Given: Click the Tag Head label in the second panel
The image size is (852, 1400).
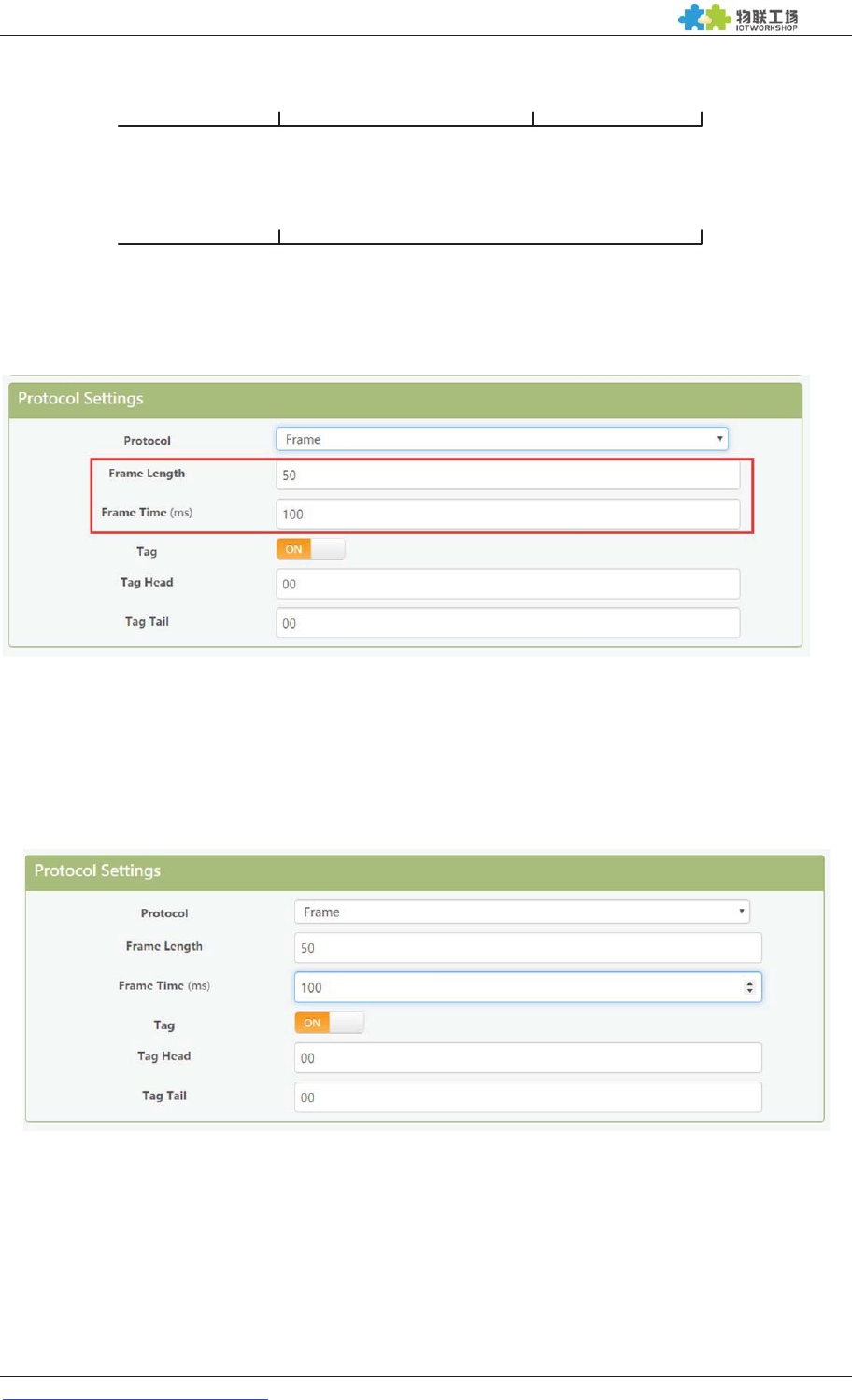Looking at the screenshot, I should click(164, 1056).
